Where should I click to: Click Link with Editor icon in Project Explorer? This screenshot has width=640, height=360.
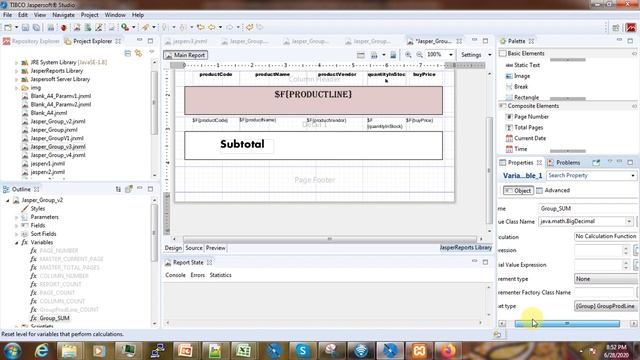coord(139,53)
